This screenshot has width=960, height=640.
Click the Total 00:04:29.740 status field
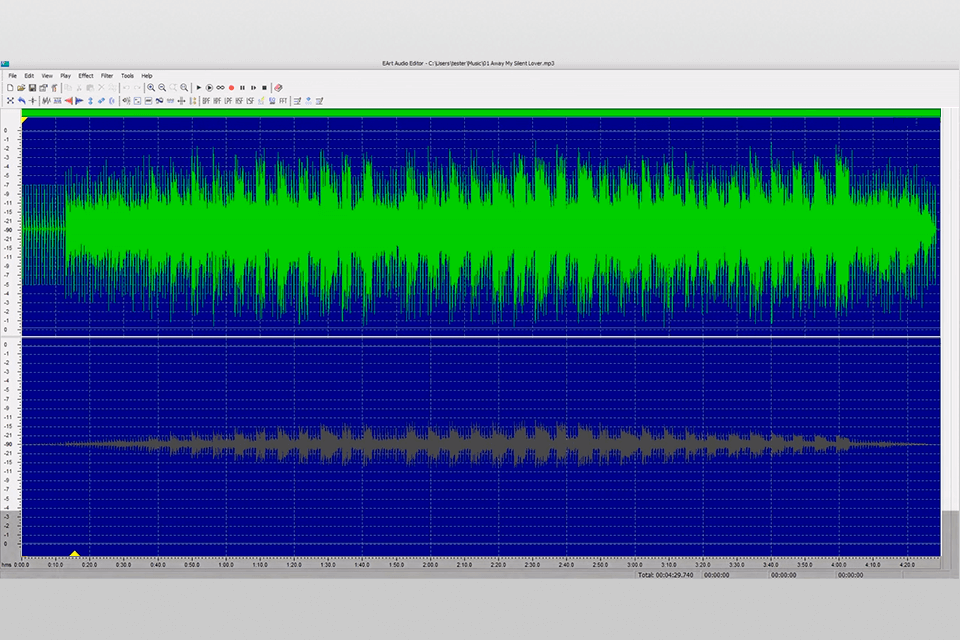[x=666, y=575]
